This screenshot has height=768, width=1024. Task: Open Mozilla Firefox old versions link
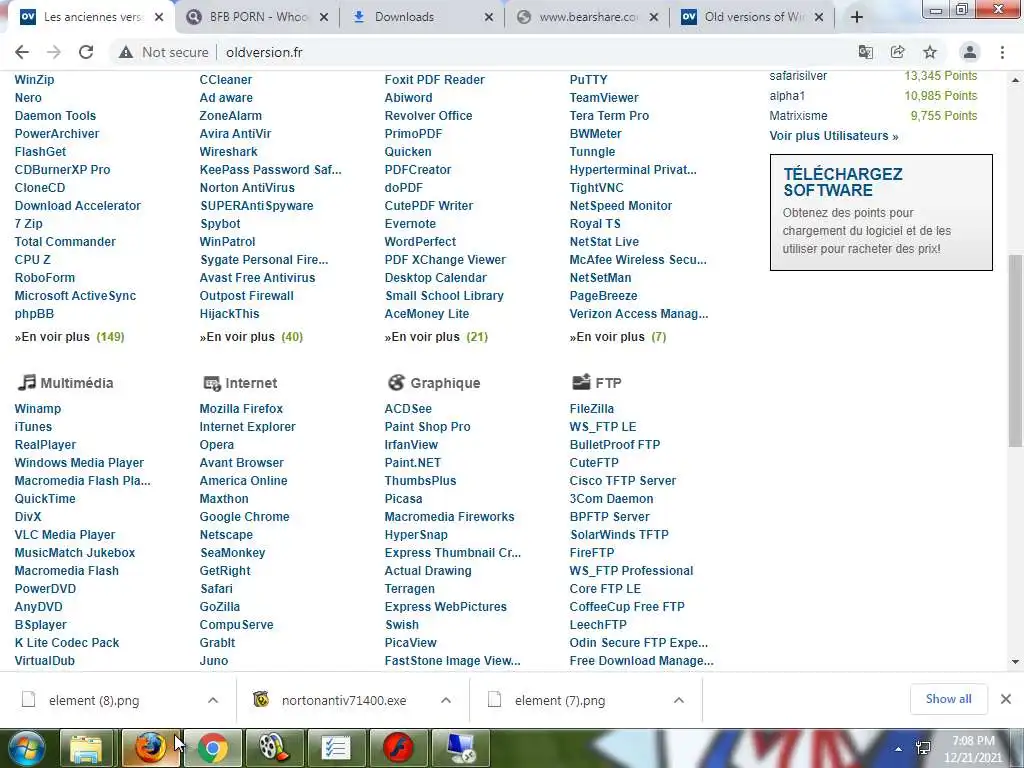click(x=241, y=409)
